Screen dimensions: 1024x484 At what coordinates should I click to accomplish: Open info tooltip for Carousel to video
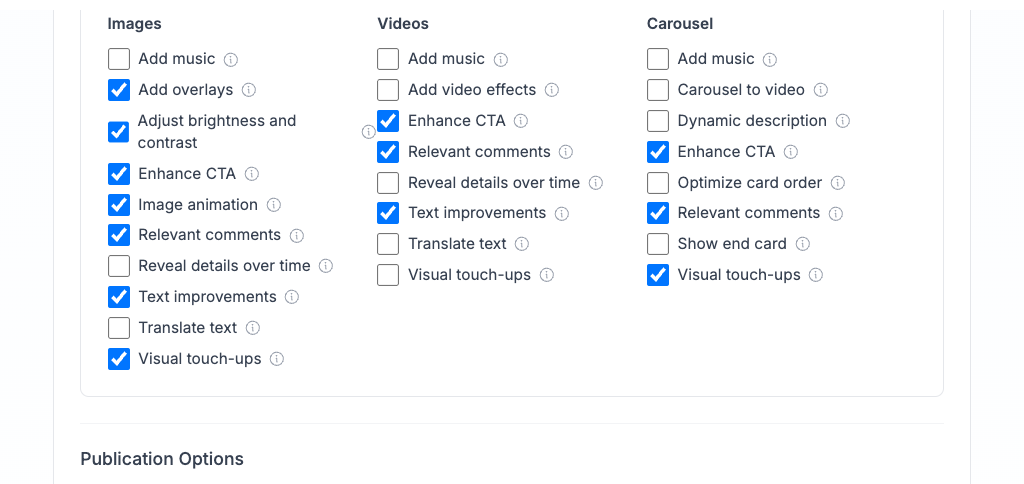coord(821,90)
